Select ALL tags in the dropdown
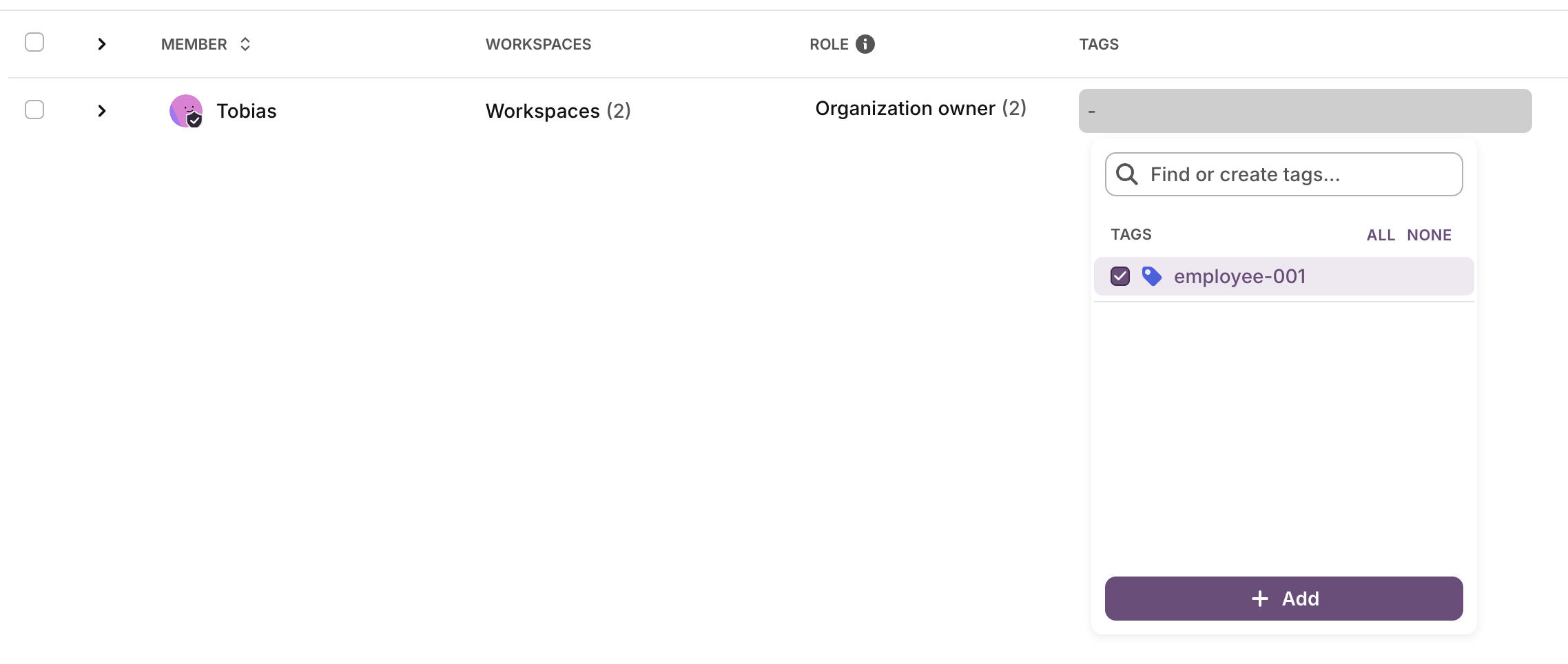The image size is (1568, 664). click(1381, 235)
